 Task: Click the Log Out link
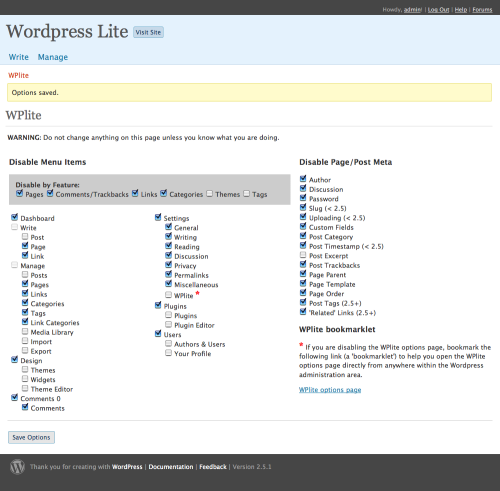coord(438,10)
